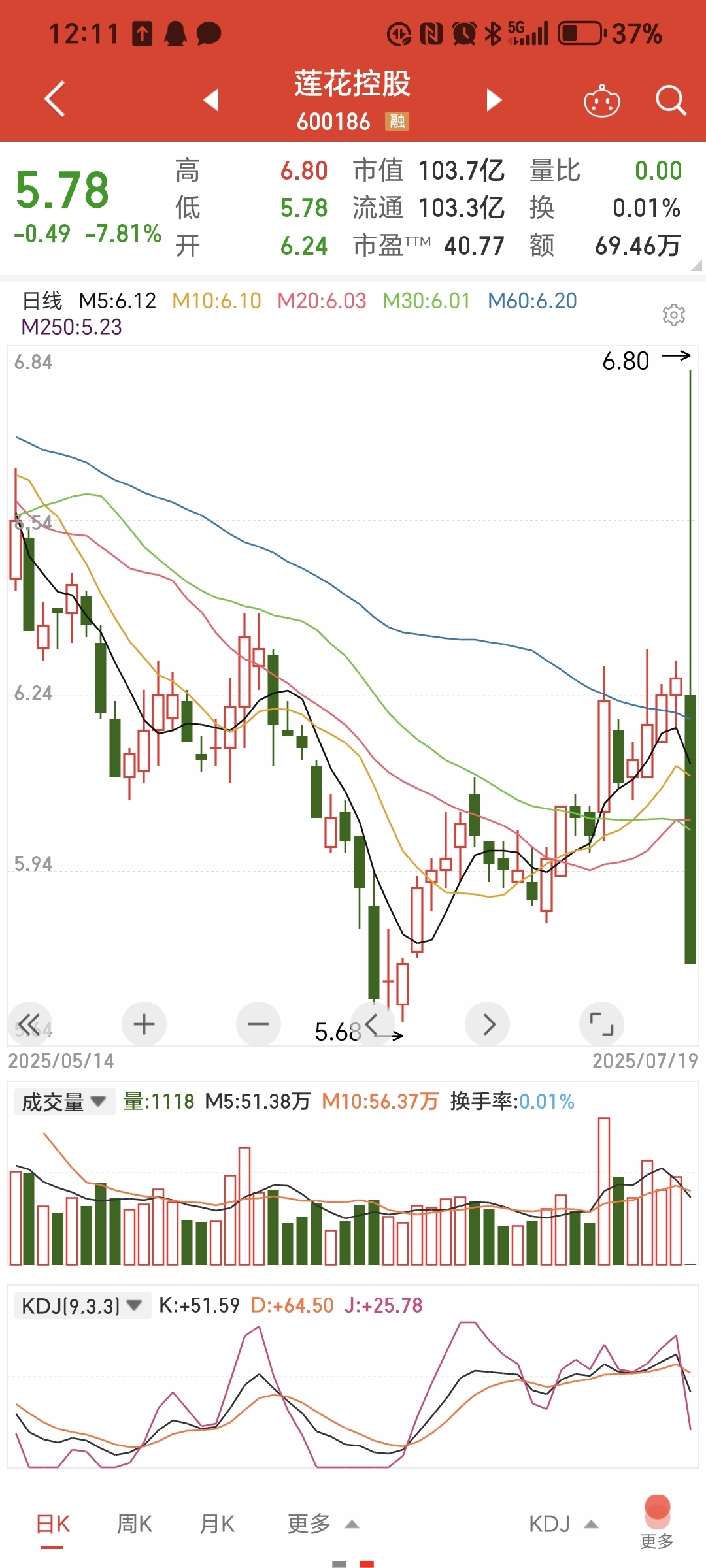Jump to earliest data with double-left arrows

29,1024
